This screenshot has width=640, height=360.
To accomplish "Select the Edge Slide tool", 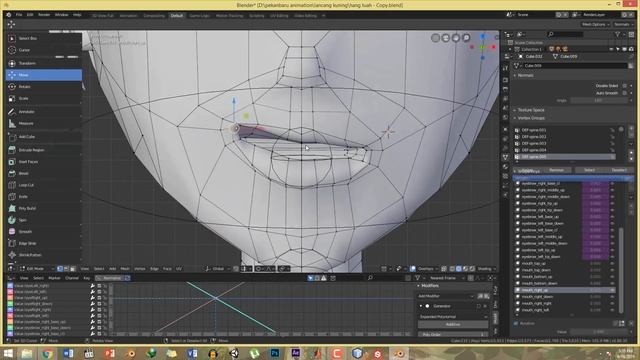I will click(44, 243).
